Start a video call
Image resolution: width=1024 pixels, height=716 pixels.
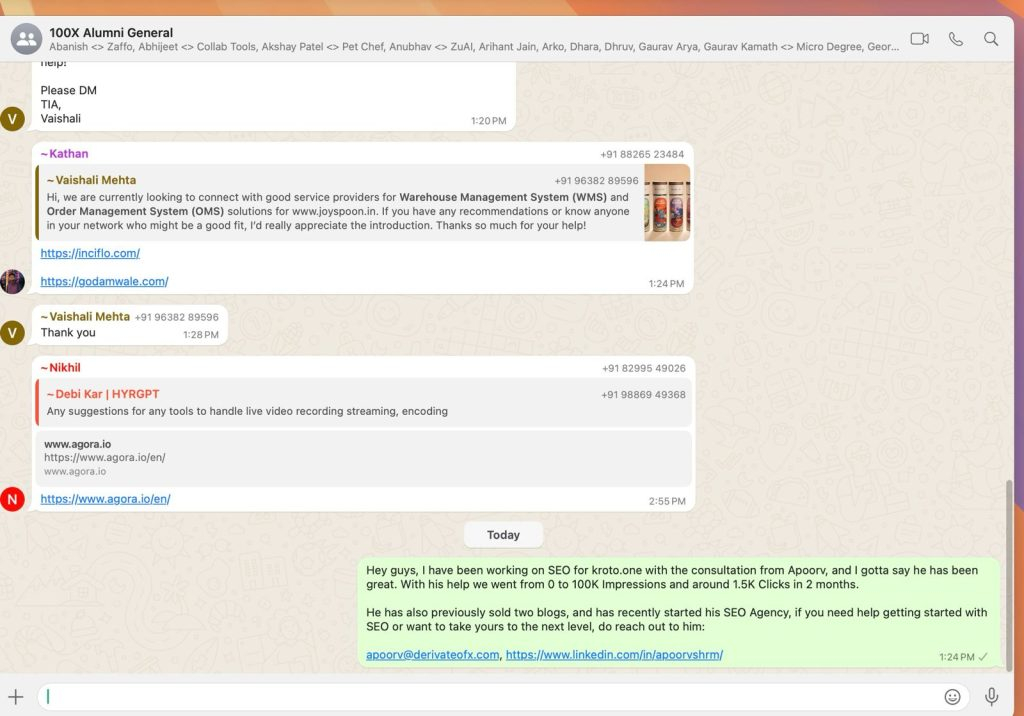pyautogui.click(x=918, y=38)
